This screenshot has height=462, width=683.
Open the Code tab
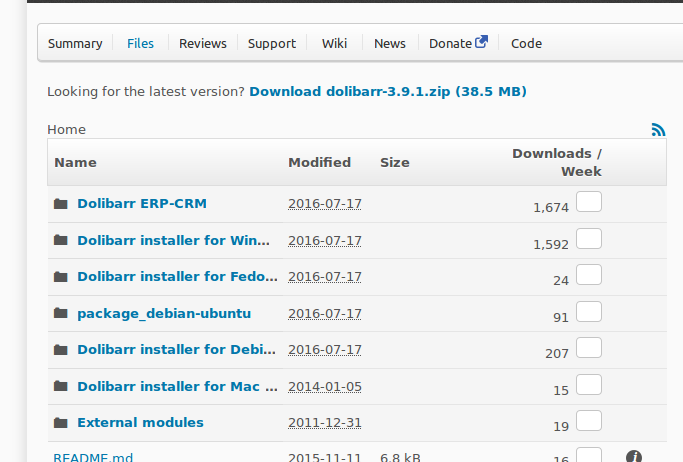pyautogui.click(x=526, y=44)
